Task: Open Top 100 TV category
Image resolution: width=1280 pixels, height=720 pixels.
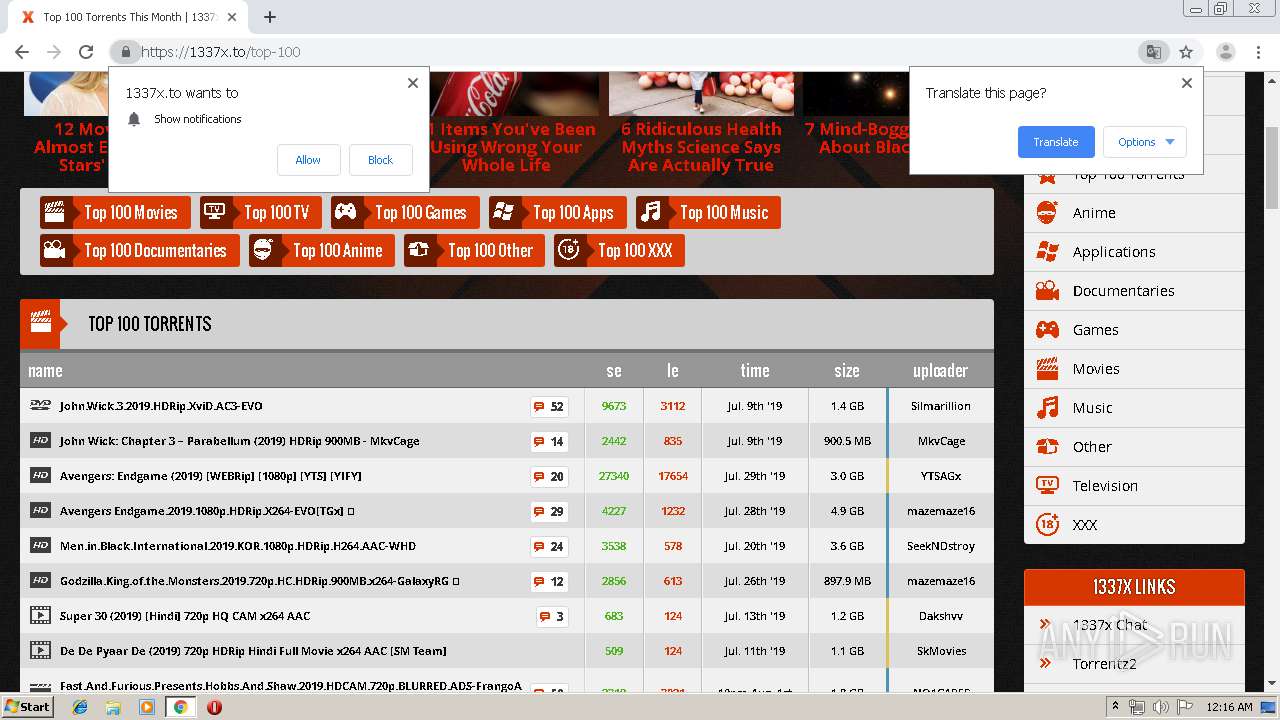Action: (x=259, y=212)
